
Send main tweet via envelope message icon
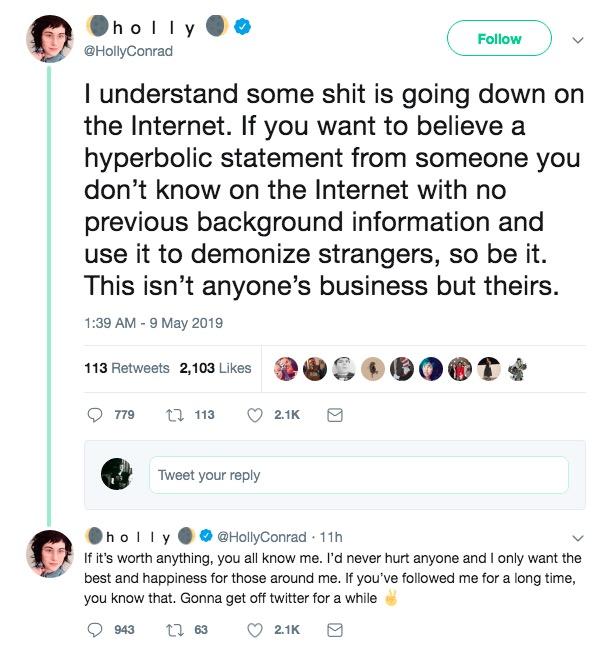[336, 415]
